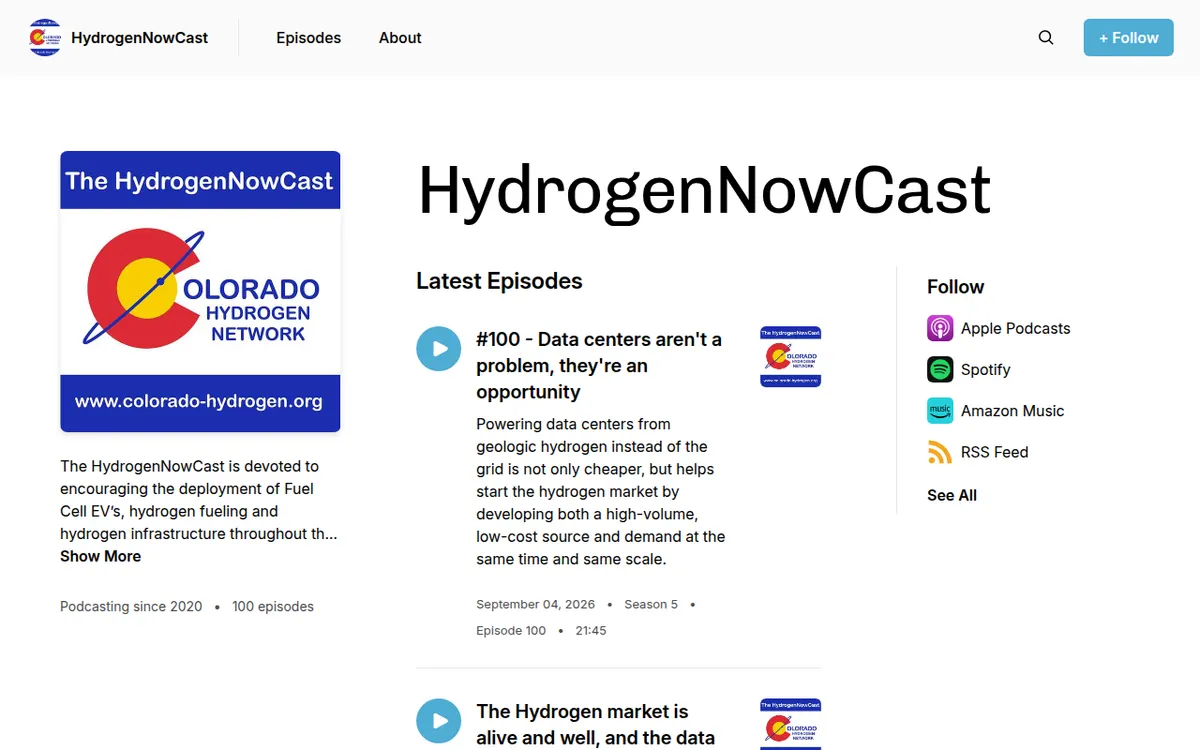This screenshot has height=750, width=1200.
Task: Open See All follow options
Action: (952, 495)
